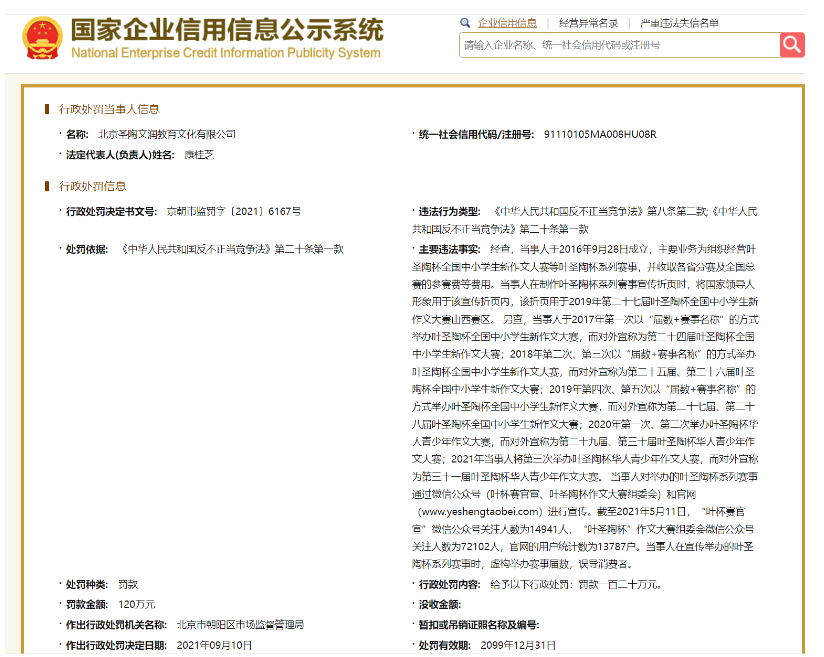Viewport: 824px width, 657px height.
Task: Click the 主要违法事实 label
Action: coord(449,250)
